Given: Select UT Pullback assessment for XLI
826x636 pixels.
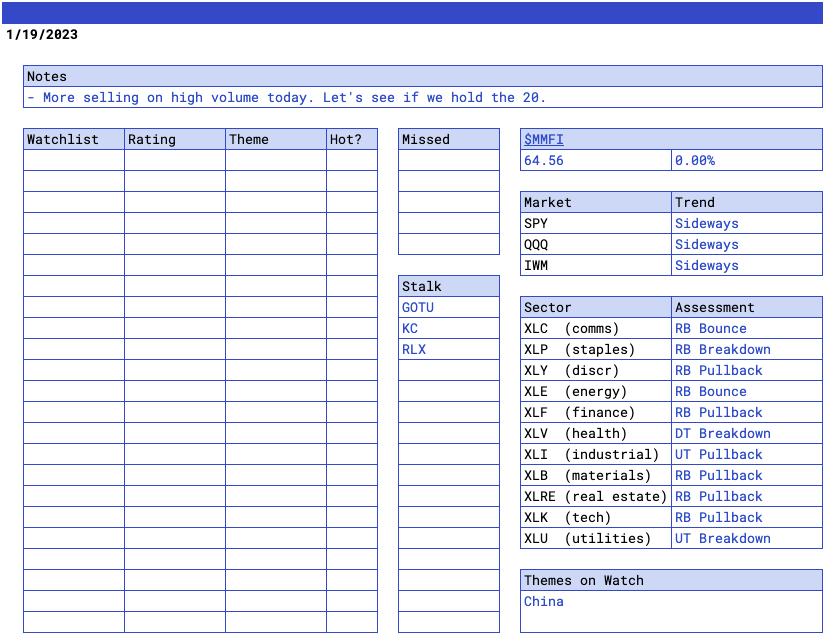Looking at the screenshot, I should click(x=747, y=454).
